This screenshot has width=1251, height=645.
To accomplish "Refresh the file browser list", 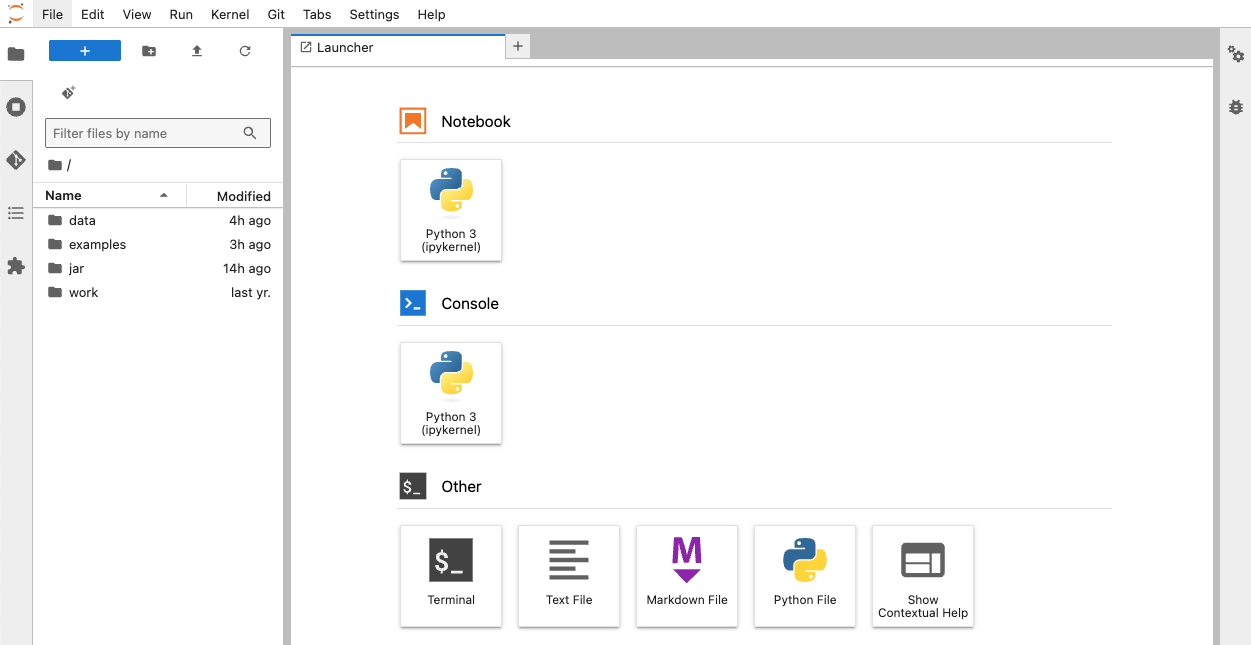I will coord(245,51).
